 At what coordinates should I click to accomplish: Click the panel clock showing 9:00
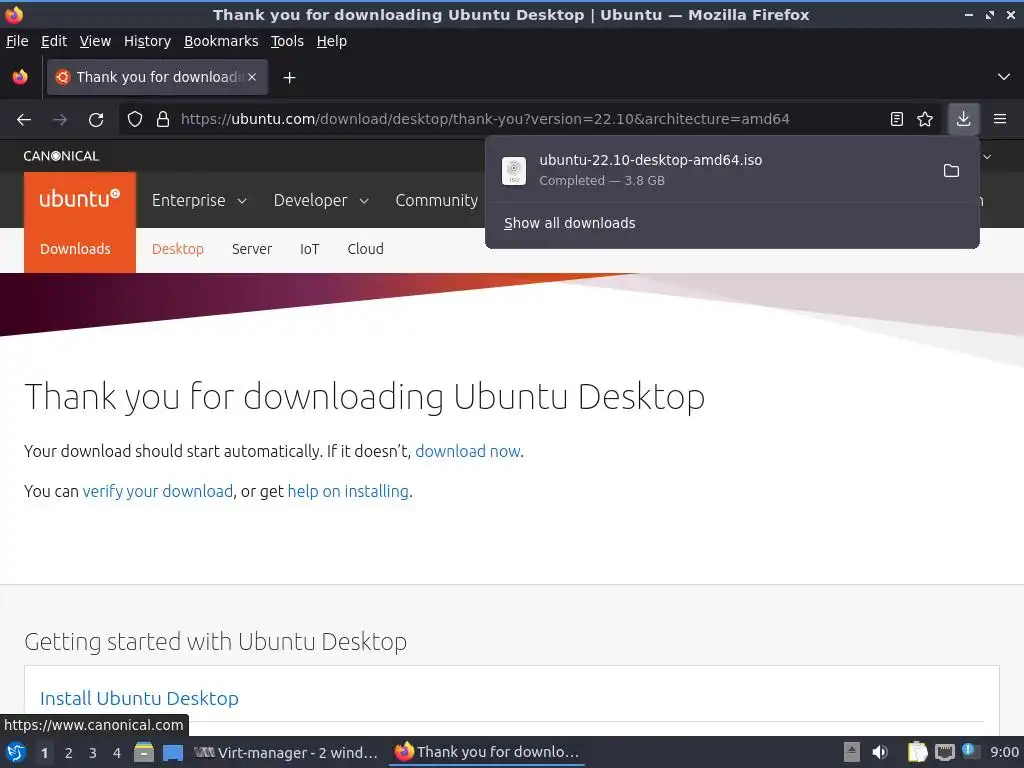(1004, 752)
